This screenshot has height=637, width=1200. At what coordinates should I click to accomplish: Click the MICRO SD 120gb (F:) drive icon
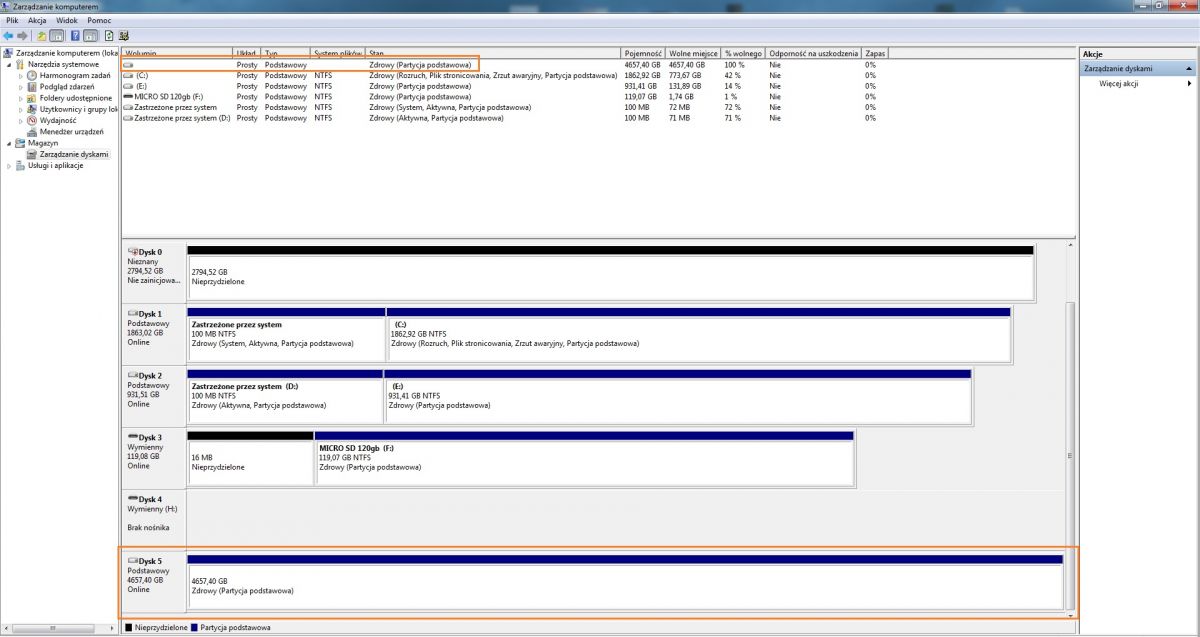pos(128,97)
